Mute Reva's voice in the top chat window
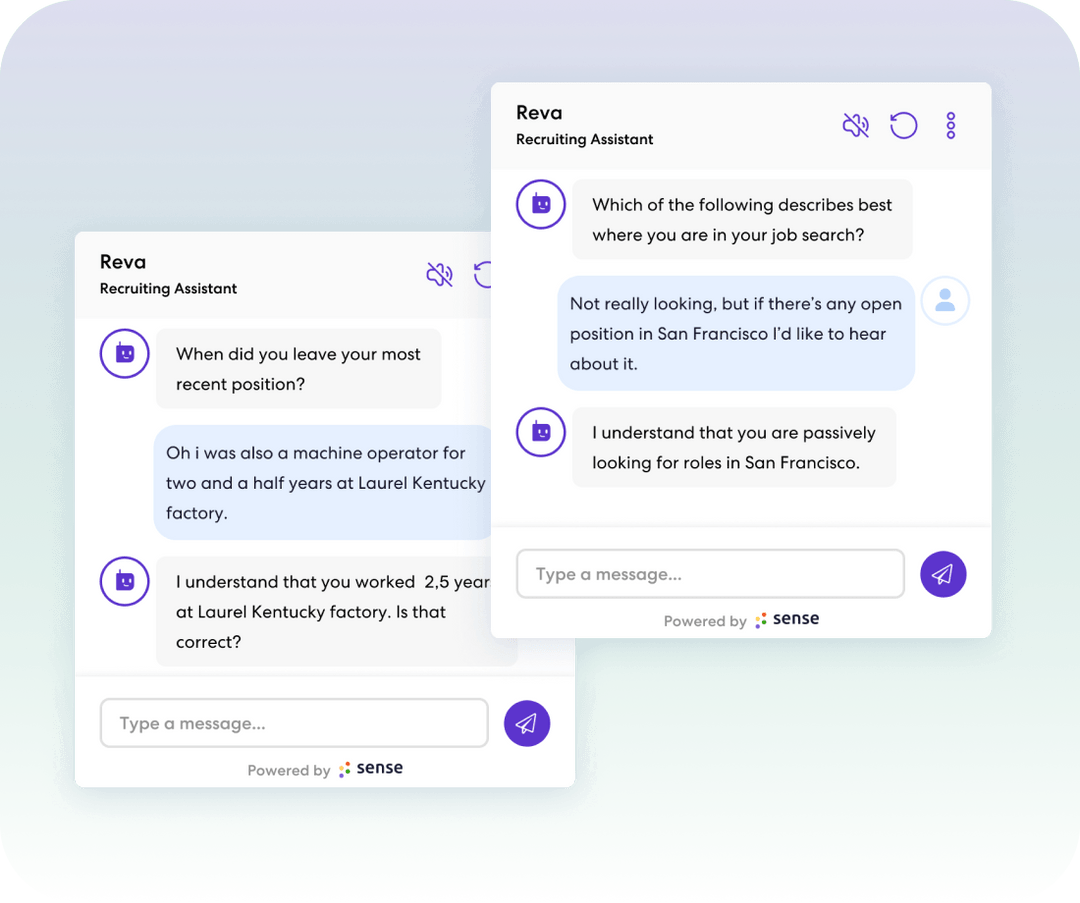 click(x=856, y=125)
